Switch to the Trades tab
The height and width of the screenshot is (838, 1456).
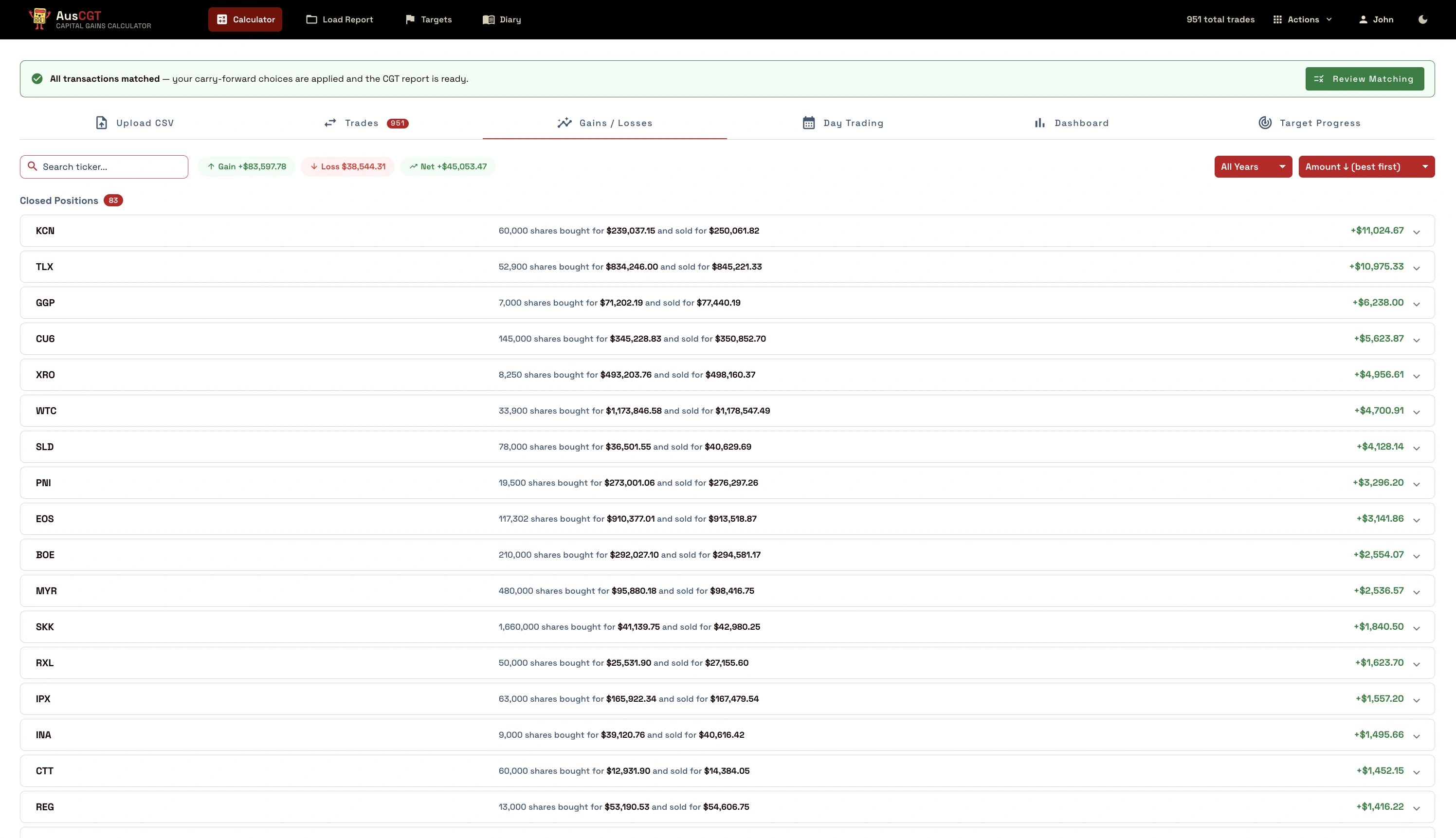point(366,123)
